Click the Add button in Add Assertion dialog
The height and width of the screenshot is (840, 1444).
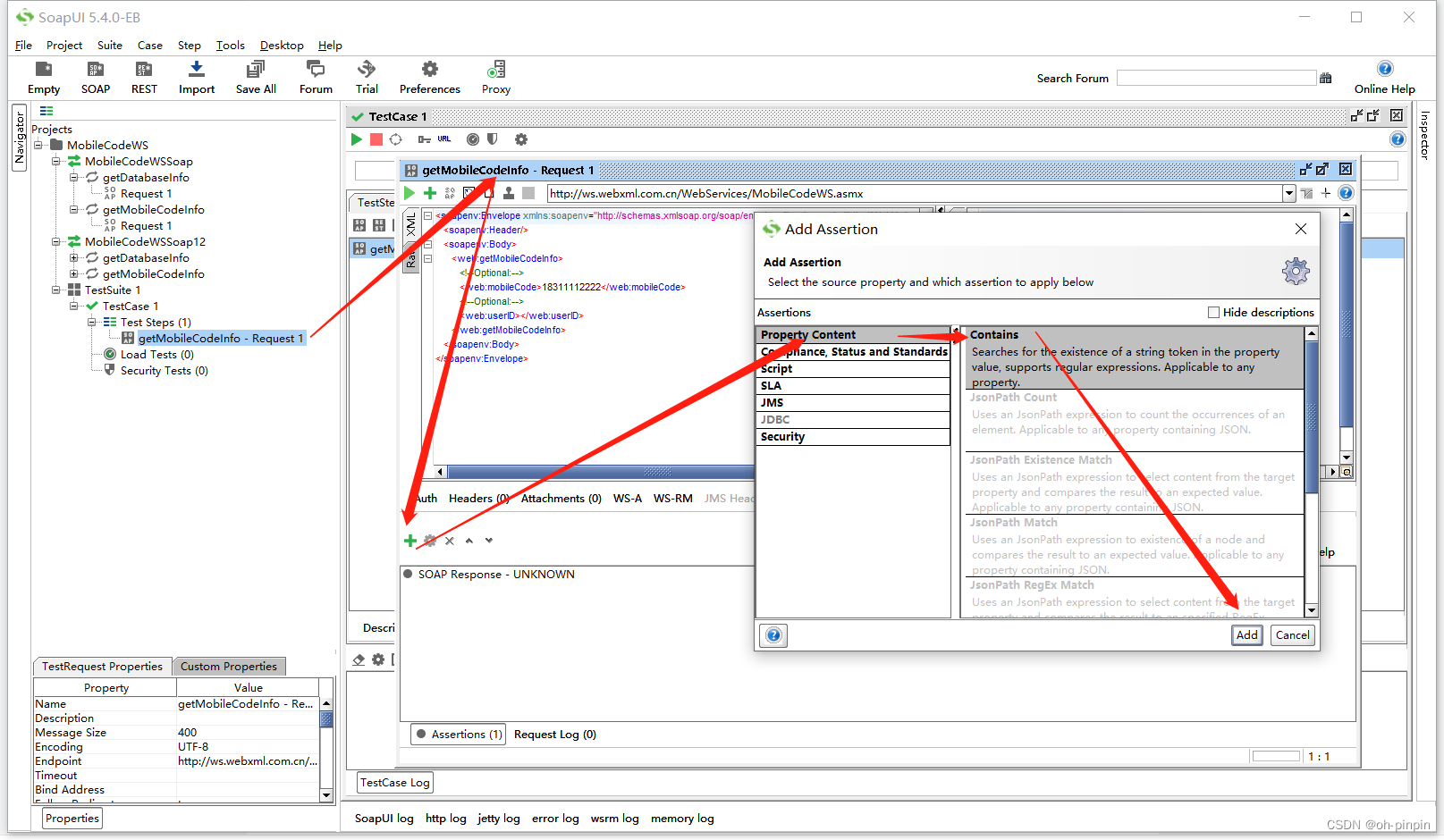tap(1246, 634)
